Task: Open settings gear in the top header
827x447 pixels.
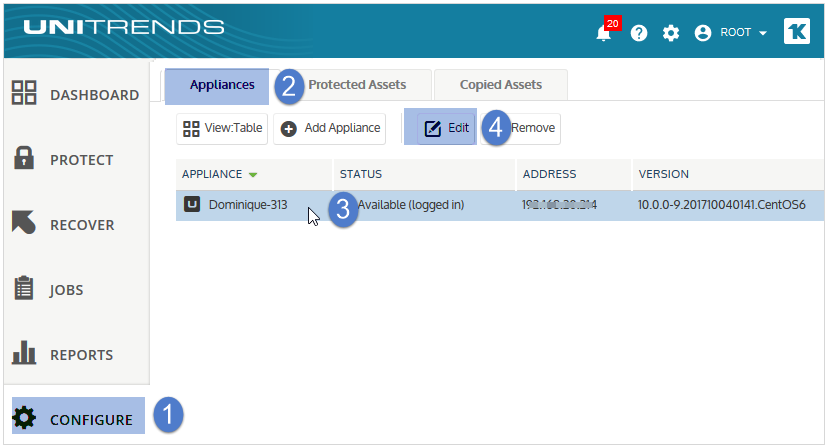Action: click(671, 33)
